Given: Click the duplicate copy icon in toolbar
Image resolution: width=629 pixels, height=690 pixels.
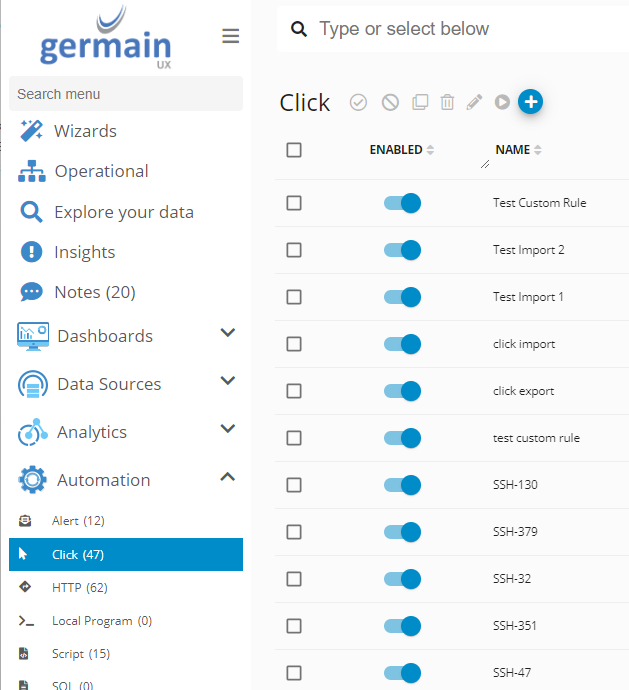Looking at the screenshot, I should coord(420,102).
